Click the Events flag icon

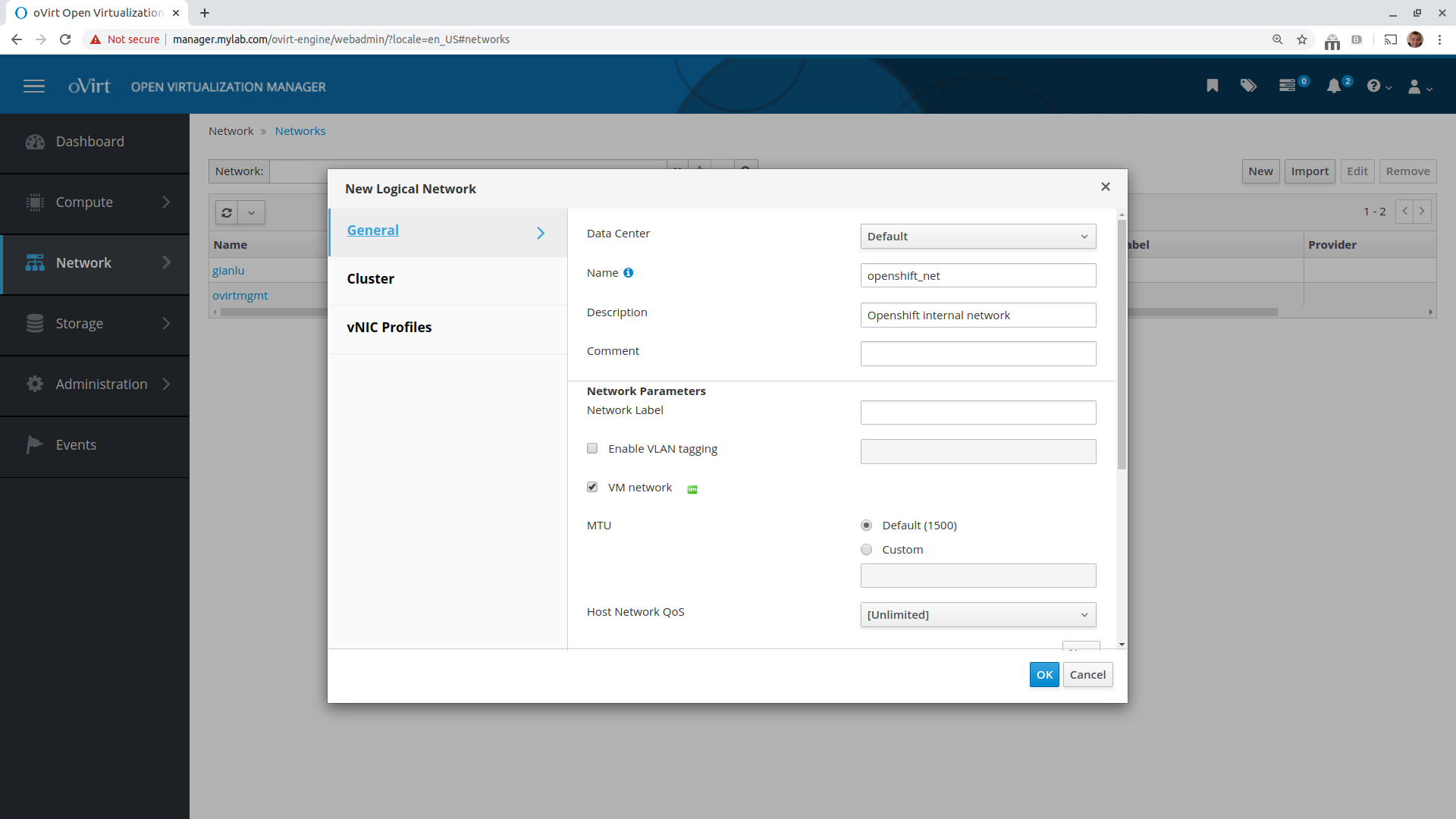point(35,444)
